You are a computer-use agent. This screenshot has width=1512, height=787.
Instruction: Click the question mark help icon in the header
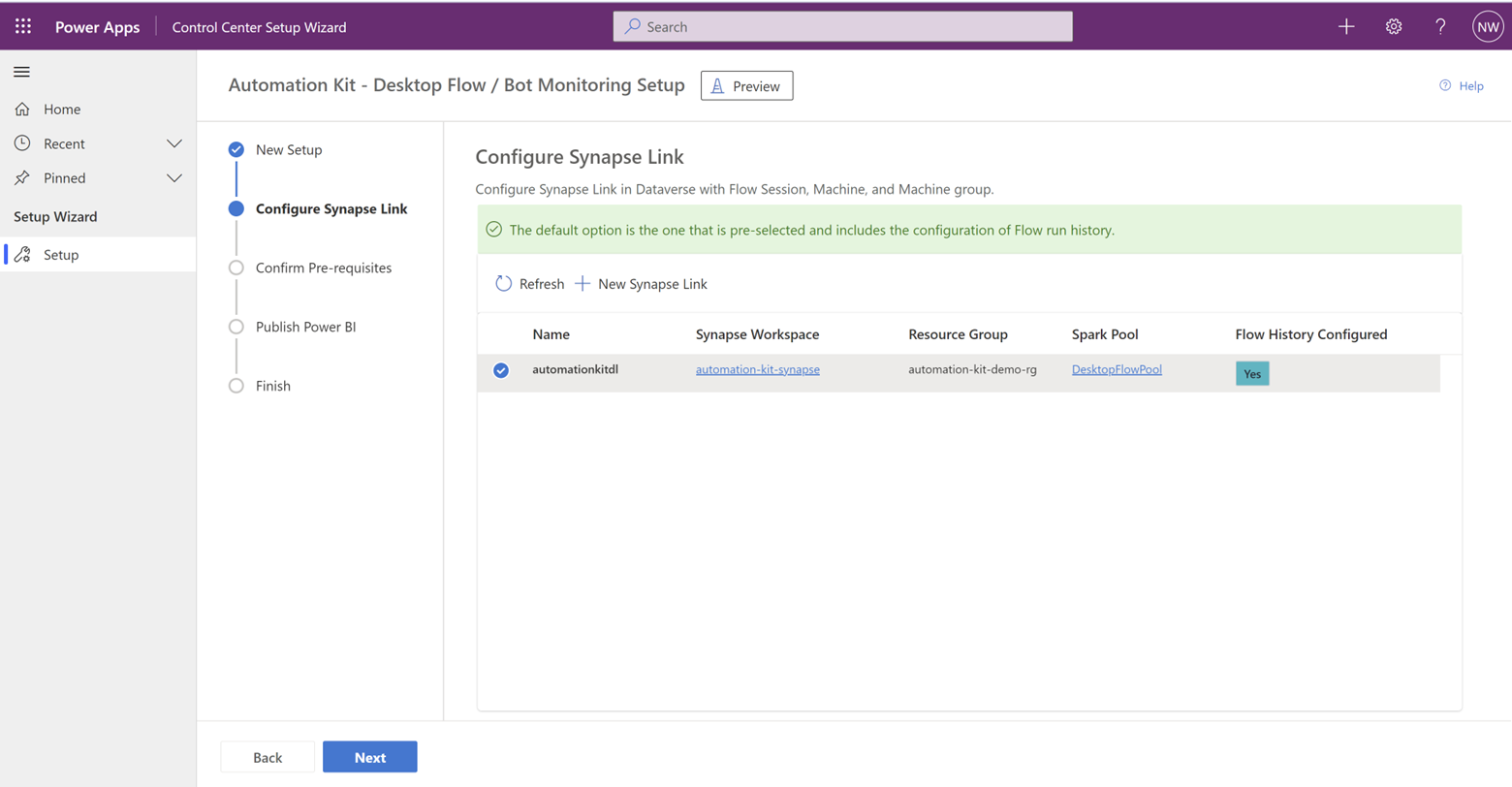pos(1440,27)
